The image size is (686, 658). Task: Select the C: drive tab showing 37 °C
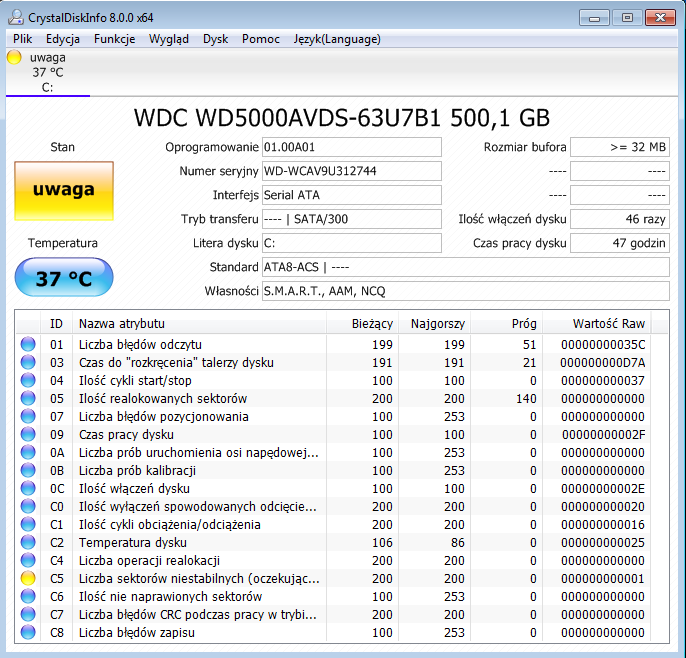point(48,72)
